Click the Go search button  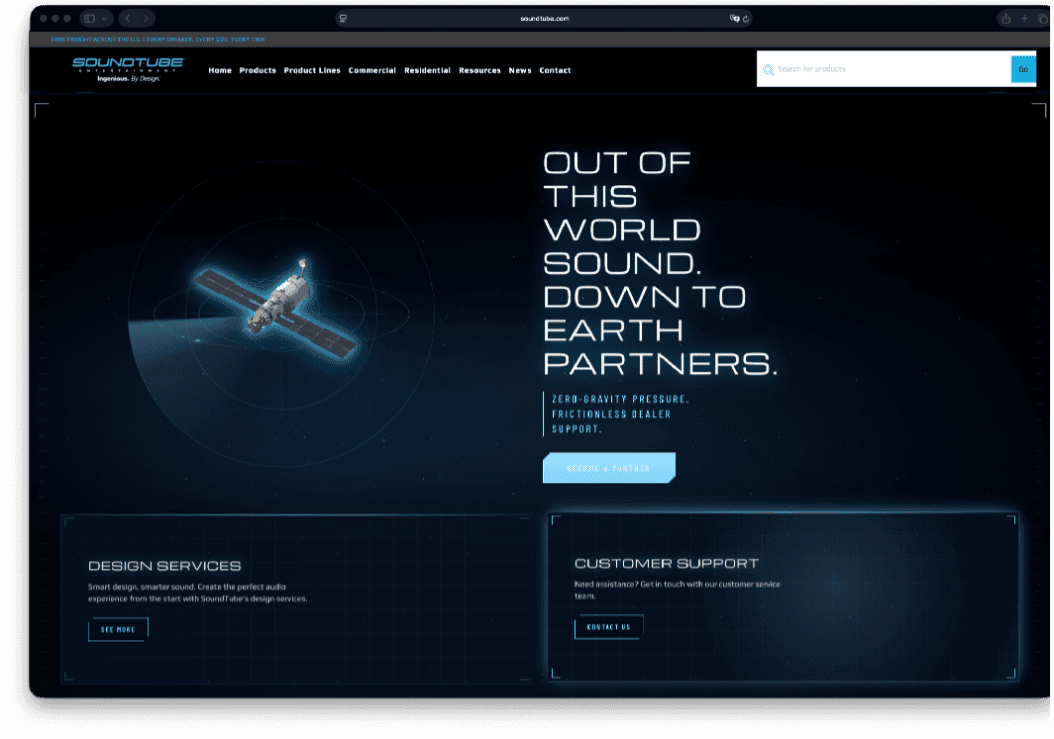pyautogui.click(x=1023, y=69)
